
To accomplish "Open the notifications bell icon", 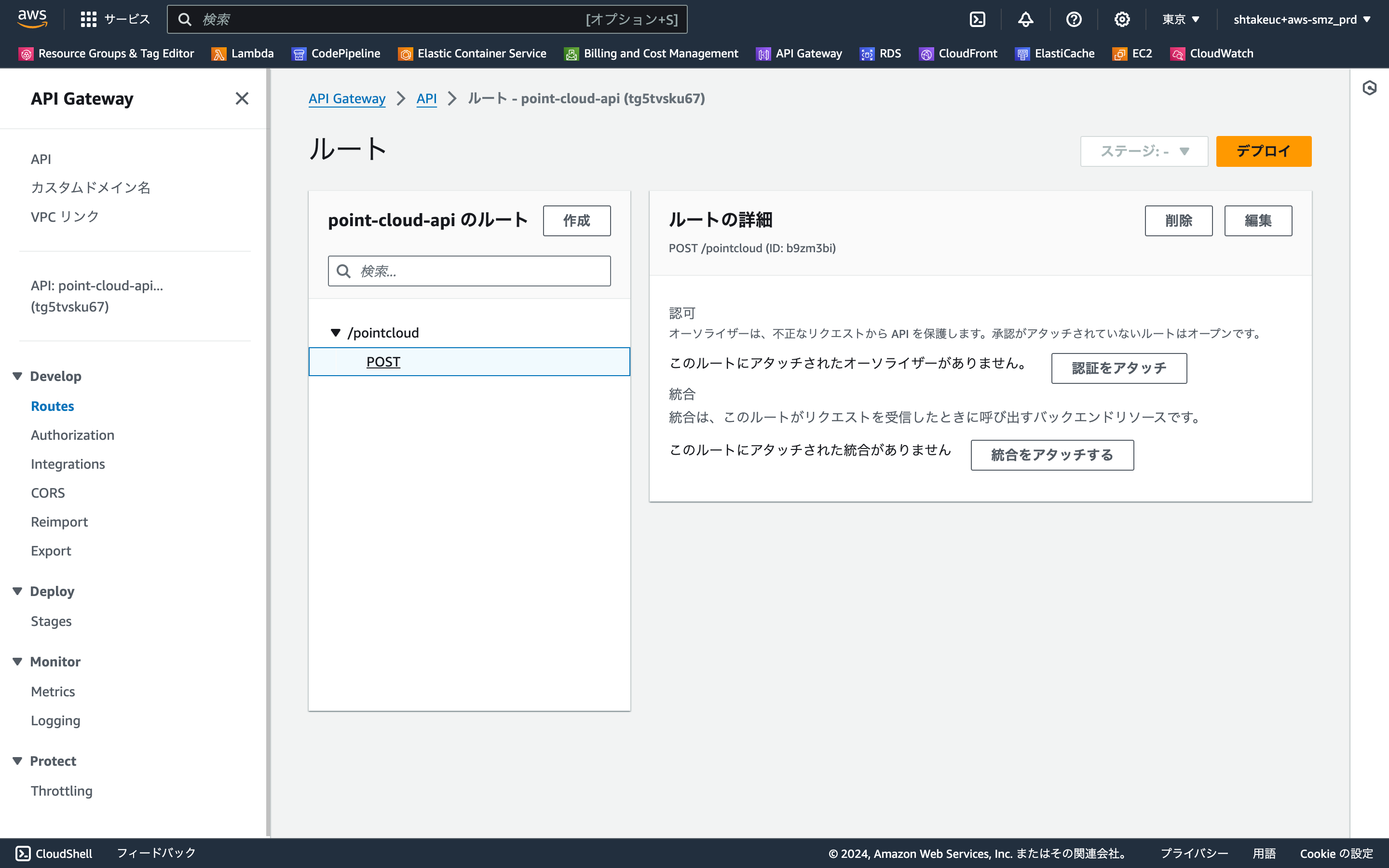I will pyautogui.click(x=1026, y=19).
